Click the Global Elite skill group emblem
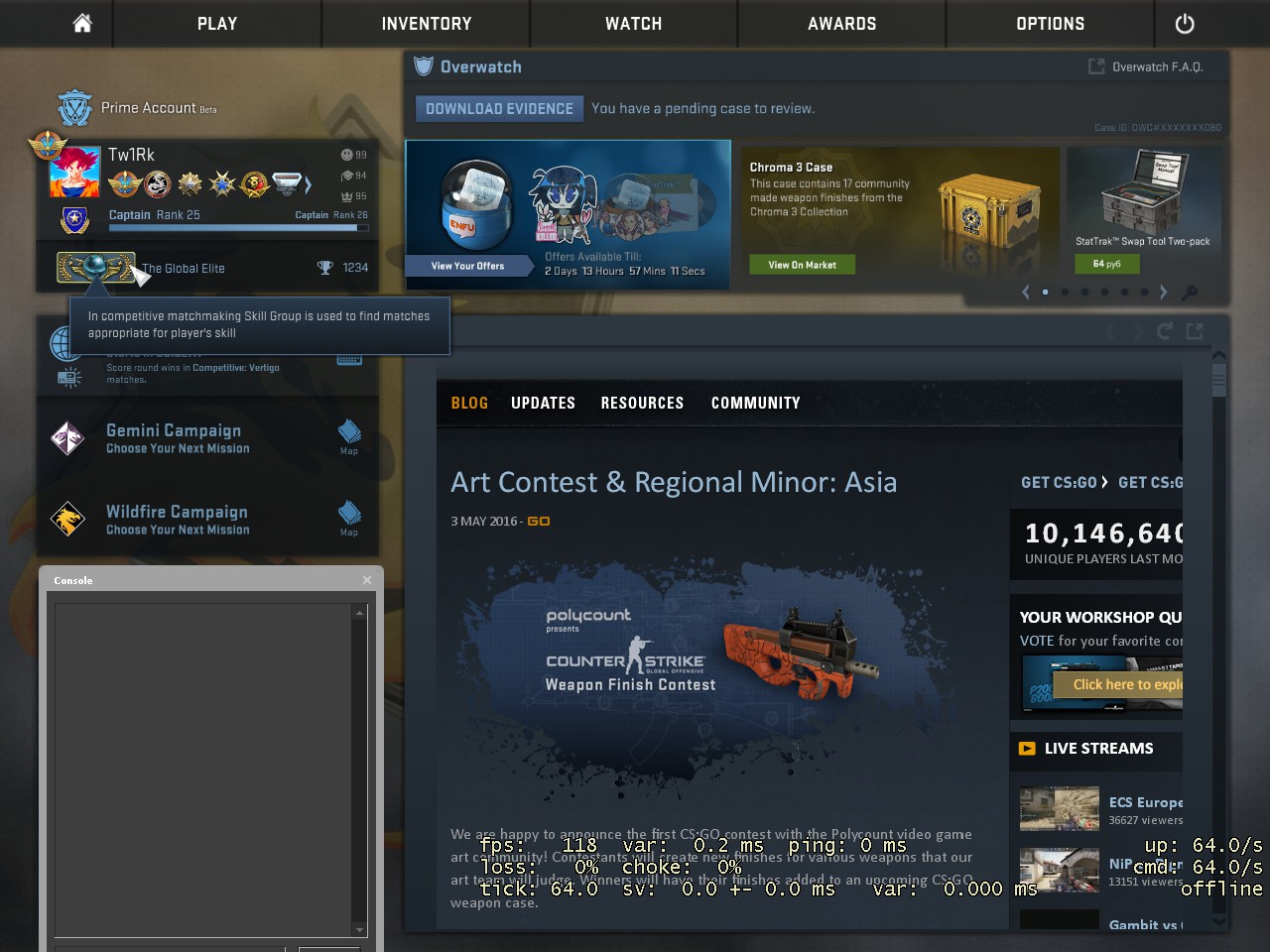The image size is (1270, 952). coord(96,268)
